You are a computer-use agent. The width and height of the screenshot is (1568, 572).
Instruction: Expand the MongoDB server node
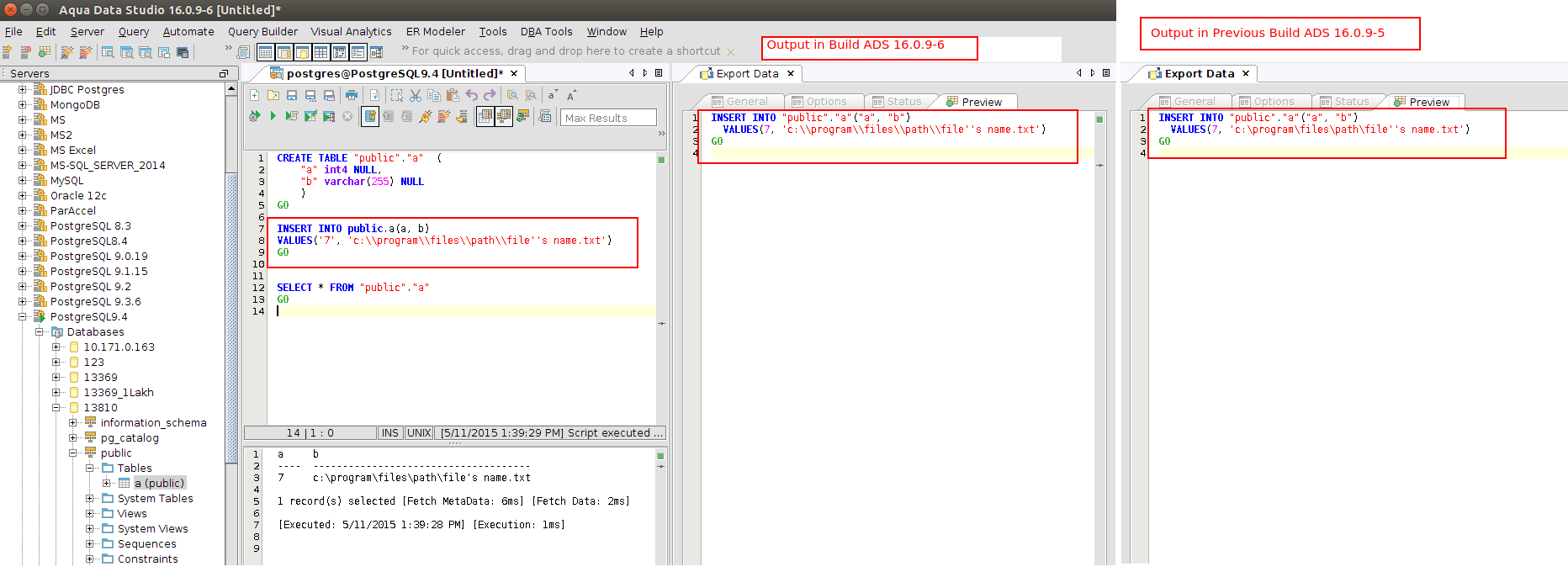(23, 104)
